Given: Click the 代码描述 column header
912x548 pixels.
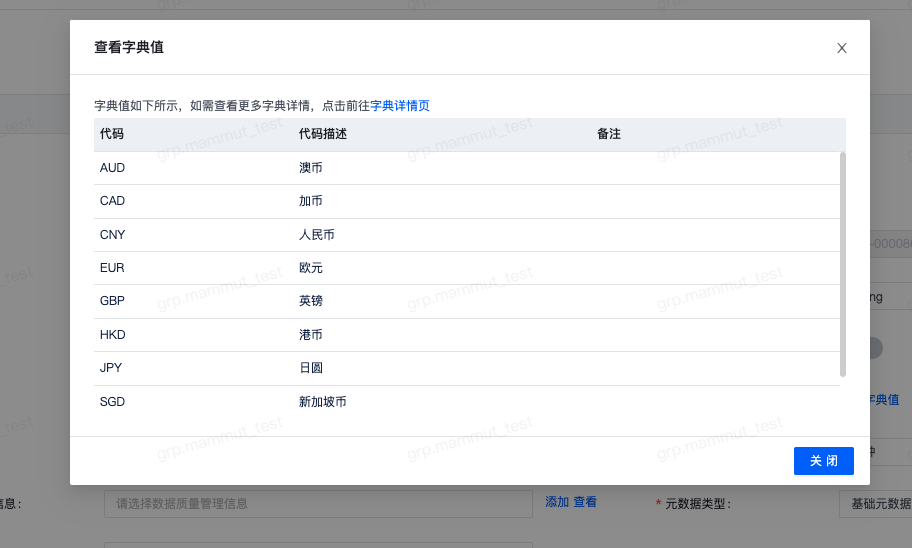Looking at the screenshot, I should click(323, 134).
